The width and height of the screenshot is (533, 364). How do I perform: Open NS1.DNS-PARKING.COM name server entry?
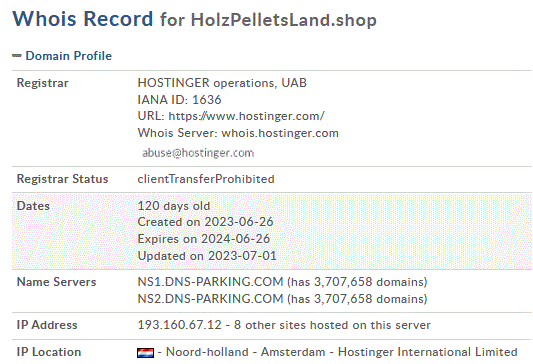210,282
